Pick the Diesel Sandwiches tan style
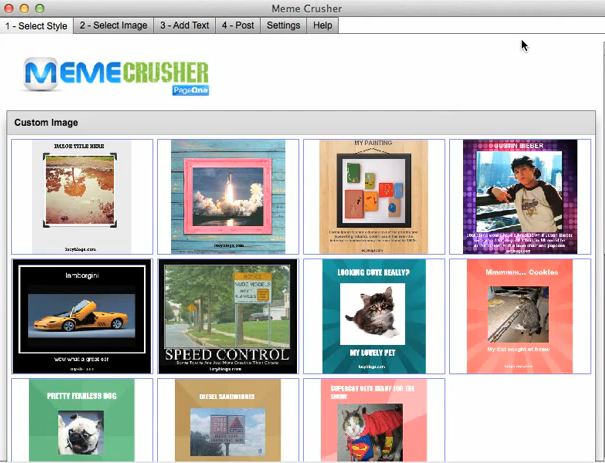 [228, 420]
